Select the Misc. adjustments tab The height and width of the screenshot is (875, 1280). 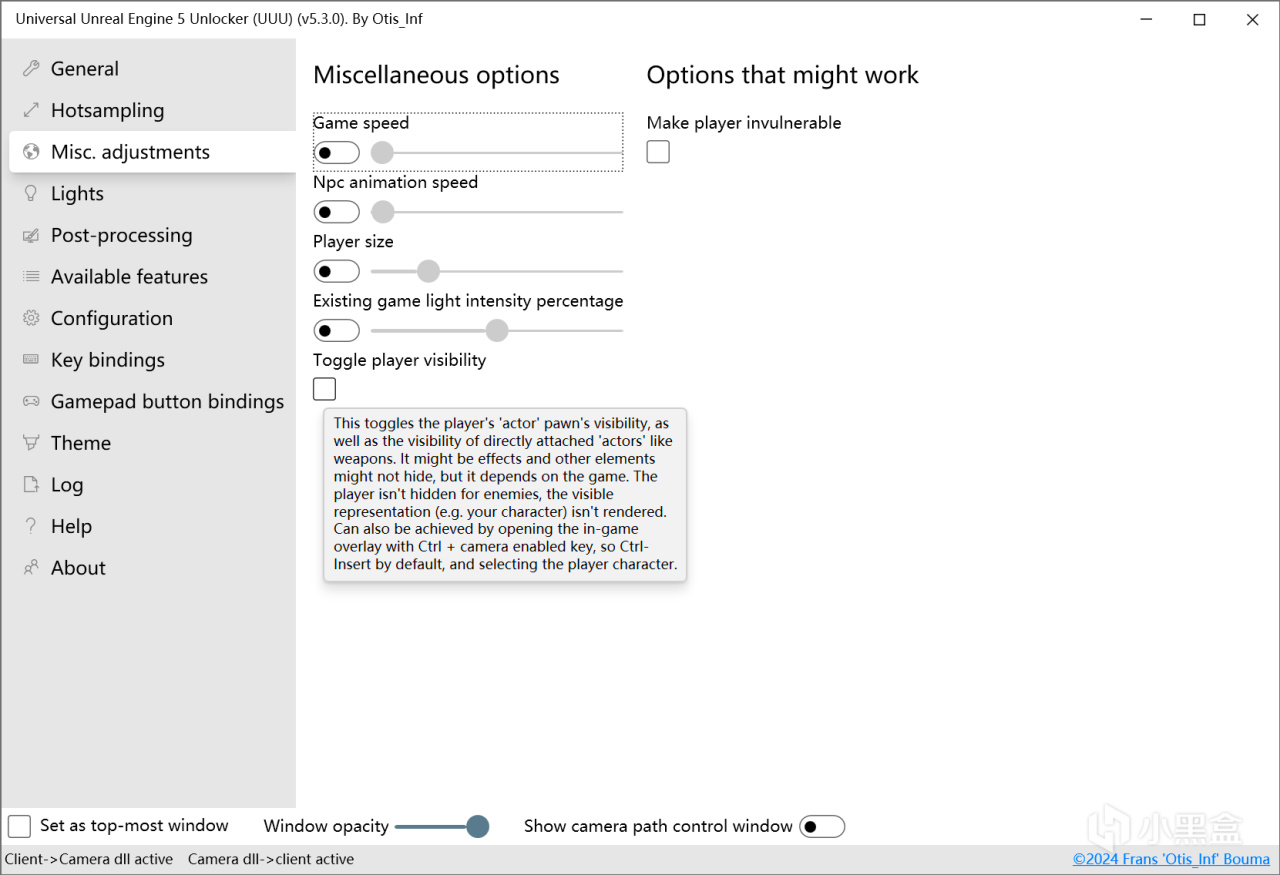coord(152,152)
